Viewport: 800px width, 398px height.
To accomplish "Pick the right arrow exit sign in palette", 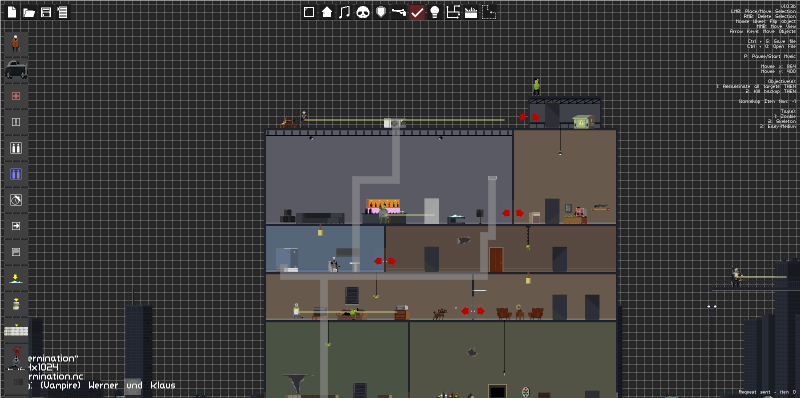I will (x=16, y=226).
